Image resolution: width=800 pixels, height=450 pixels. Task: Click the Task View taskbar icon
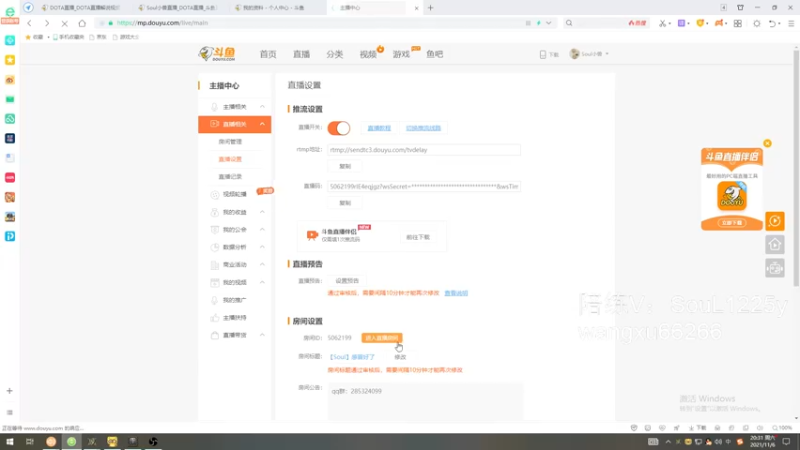click(x=30, y=441)
